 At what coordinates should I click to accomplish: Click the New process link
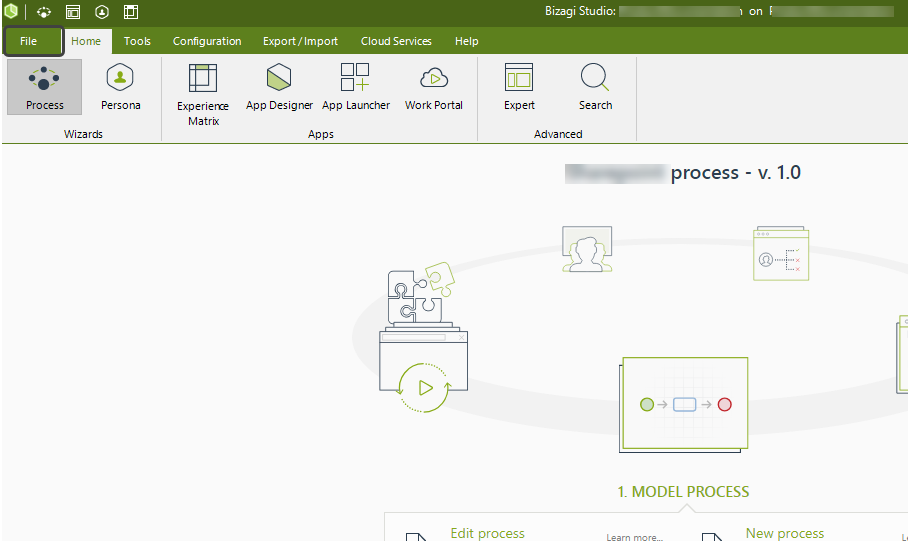coord(785,533)
